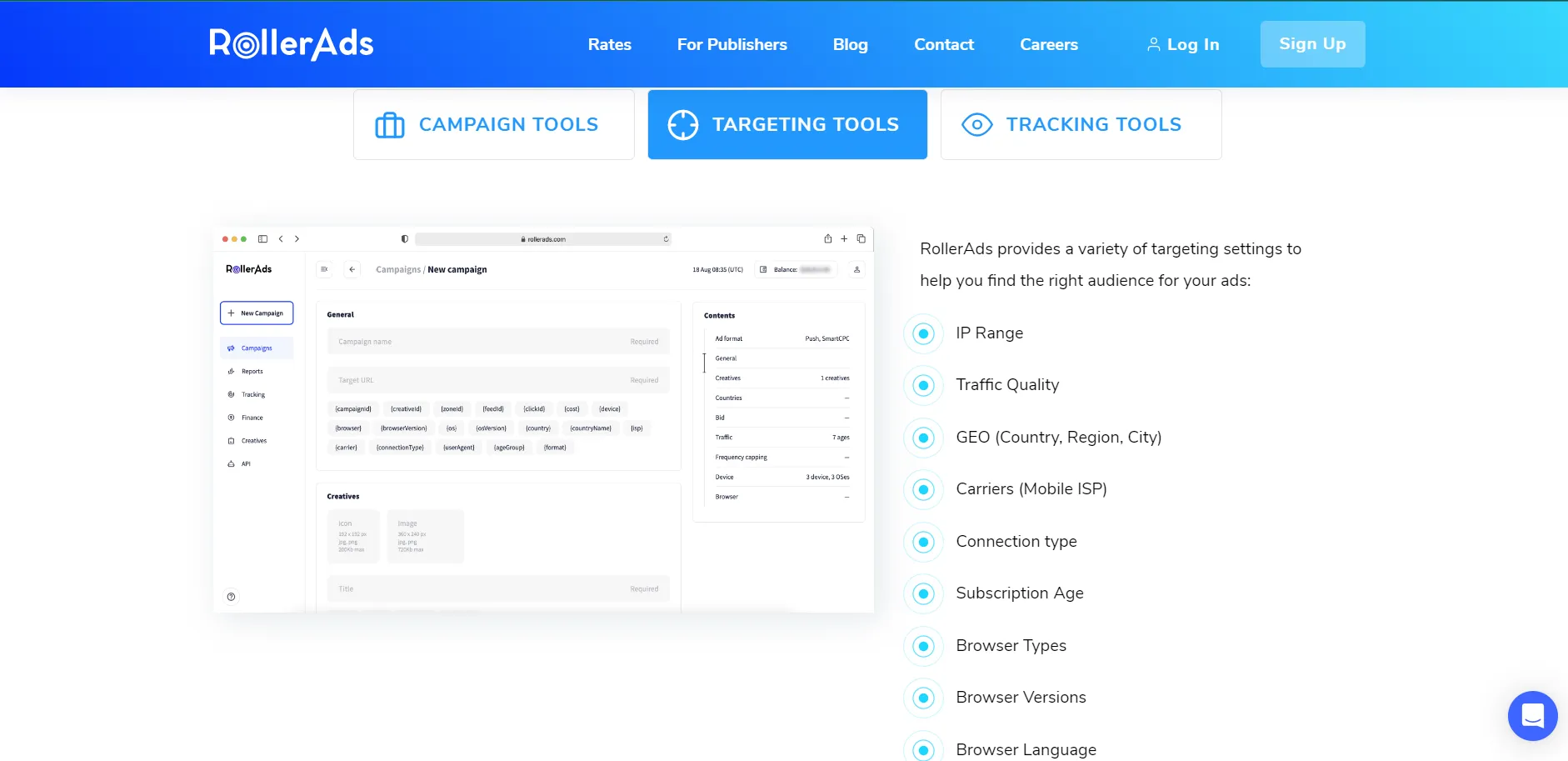Viewport: 1568px width, 761px height.
Task: Select Campaigns in the preview sidebar
Action: click(x=257, y=348)
